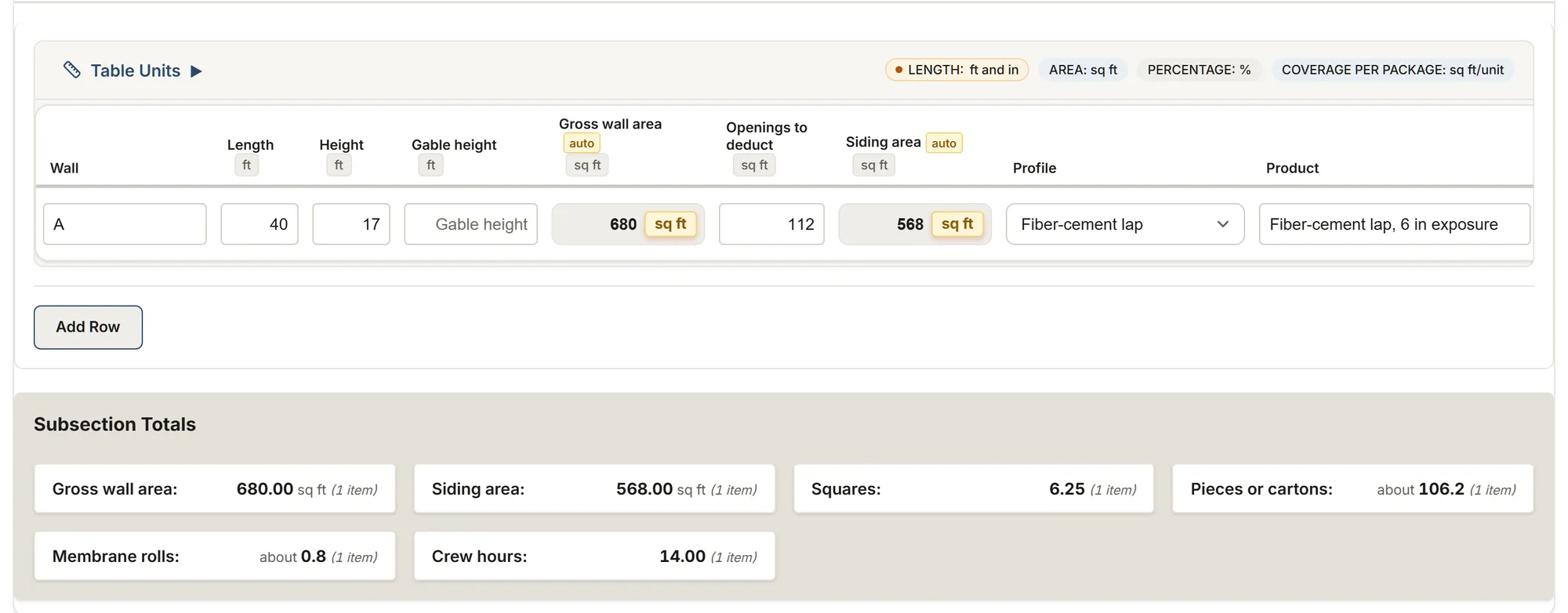Viewport: 1568px width, 613px height.
Task: Click the Profile column header
Action: pyautogui.click(x=1034, y=168)
